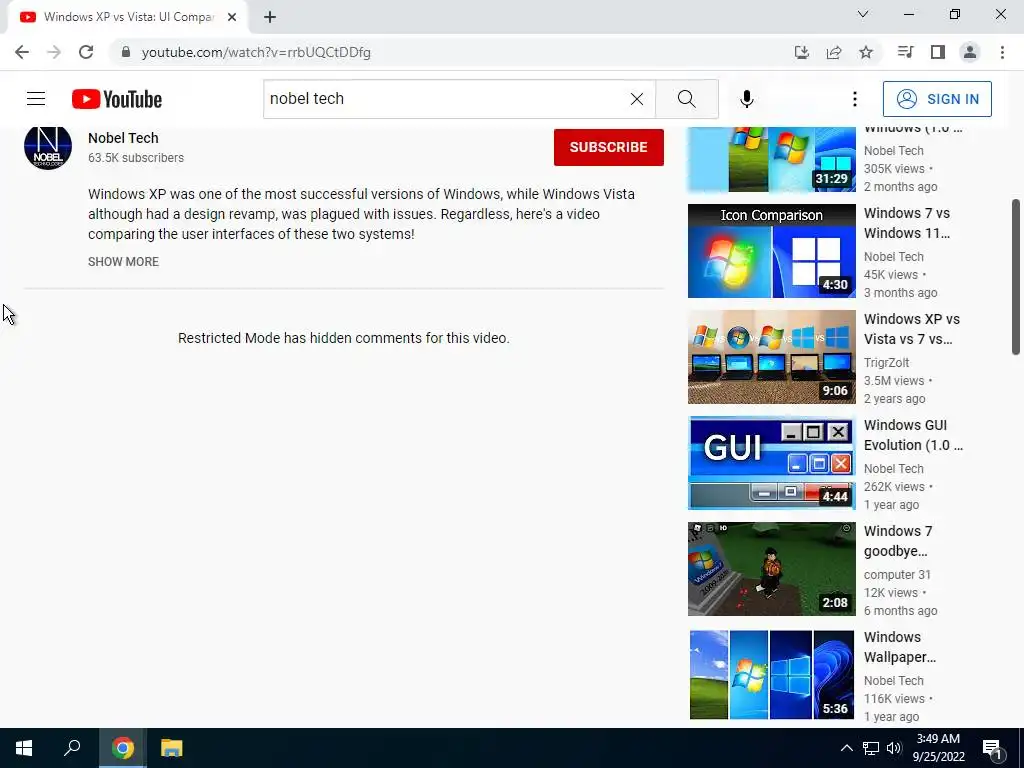Viewport: 1024px width, 768px height.
Task: Open Nobel Tech channel avatar
Action: click(48, 147)
